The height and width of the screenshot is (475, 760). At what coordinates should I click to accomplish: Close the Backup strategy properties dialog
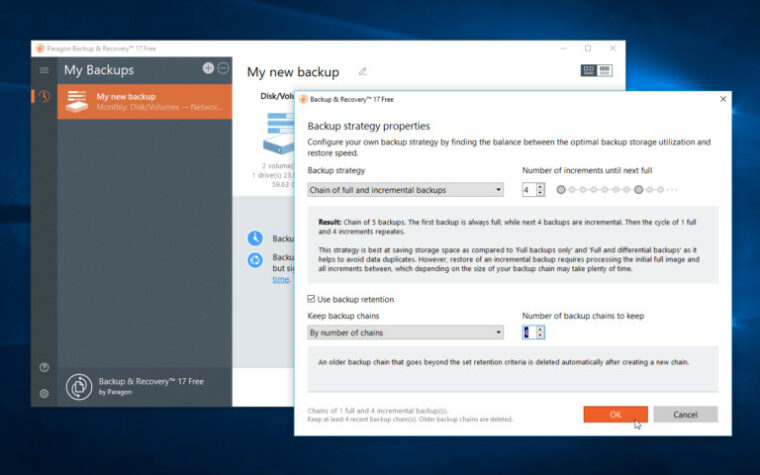723,99
